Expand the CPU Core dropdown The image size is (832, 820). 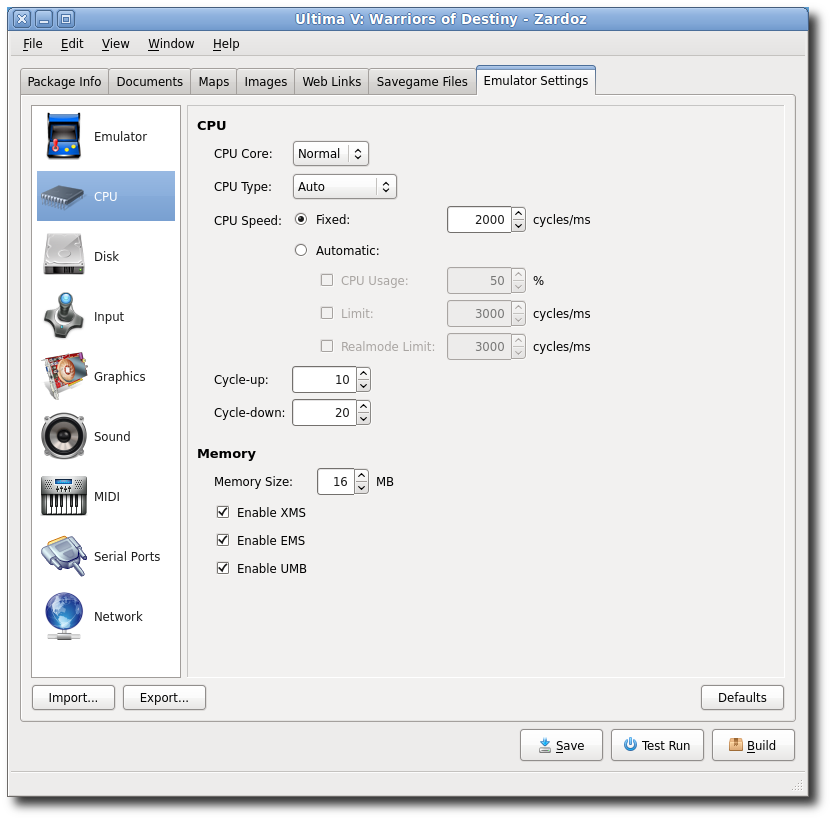pos(330,154)
